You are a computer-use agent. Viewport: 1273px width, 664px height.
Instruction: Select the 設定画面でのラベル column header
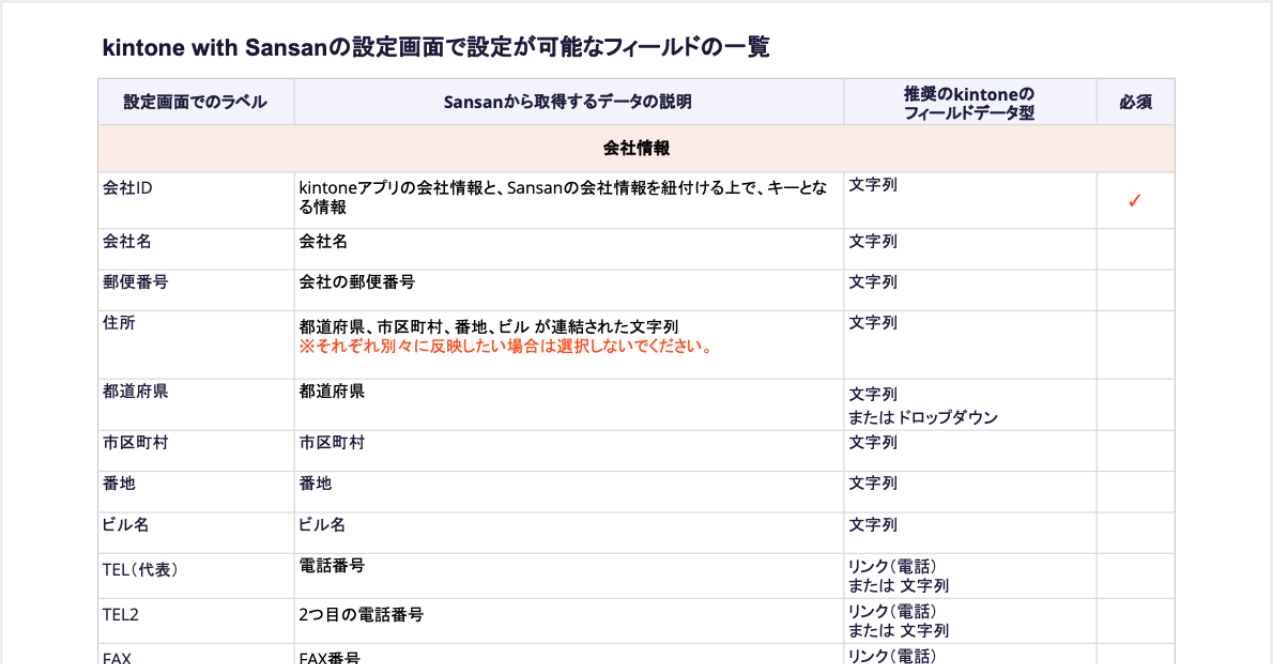tap(195, 102)
